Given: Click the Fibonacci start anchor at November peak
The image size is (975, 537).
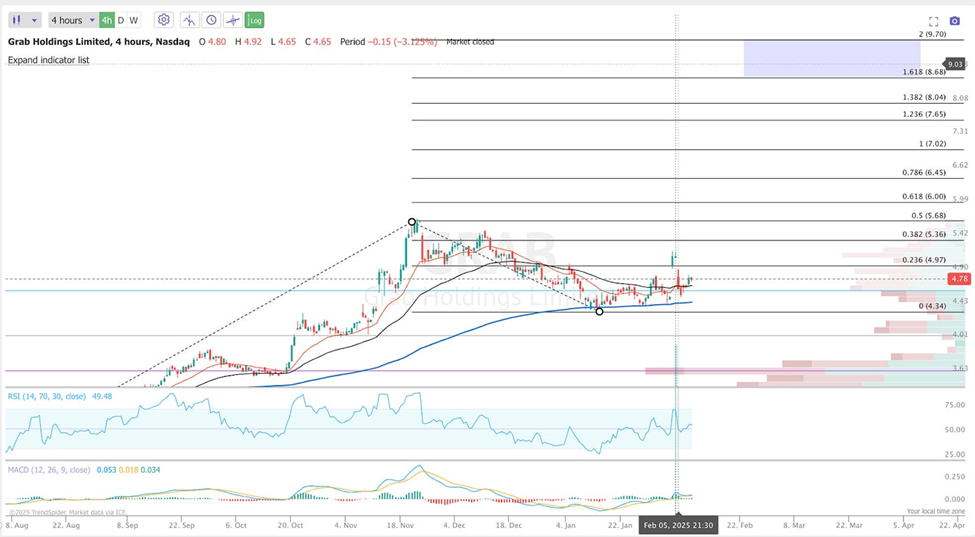Looking at the screenshot, I should [x=412, y=222].
